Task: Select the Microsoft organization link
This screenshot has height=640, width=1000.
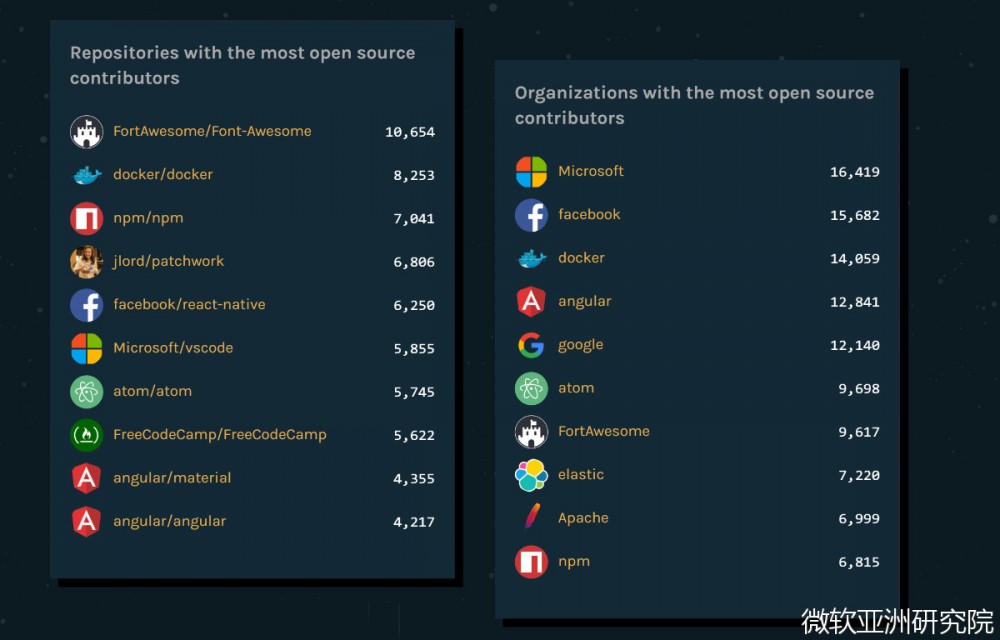Action: tap(591, 171)
